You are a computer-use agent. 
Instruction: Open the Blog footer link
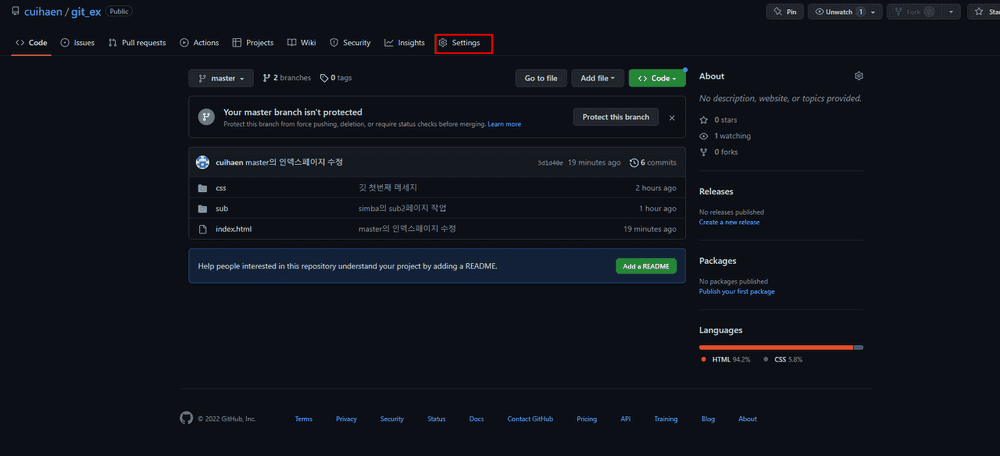coord(708,419)
